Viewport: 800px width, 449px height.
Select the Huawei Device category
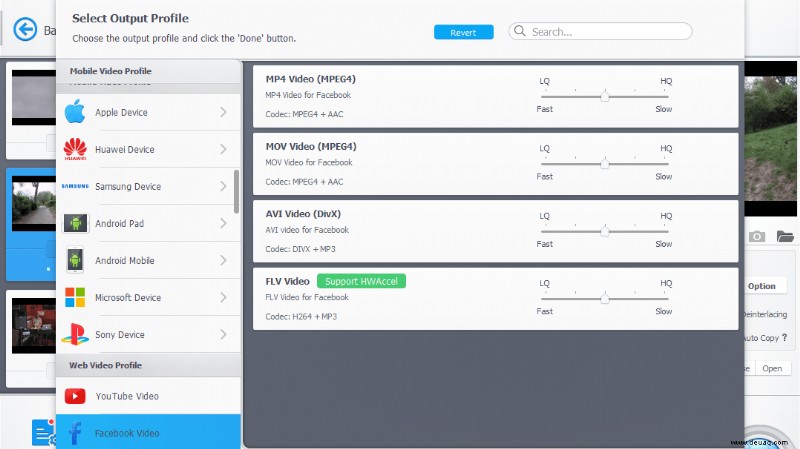148,149
